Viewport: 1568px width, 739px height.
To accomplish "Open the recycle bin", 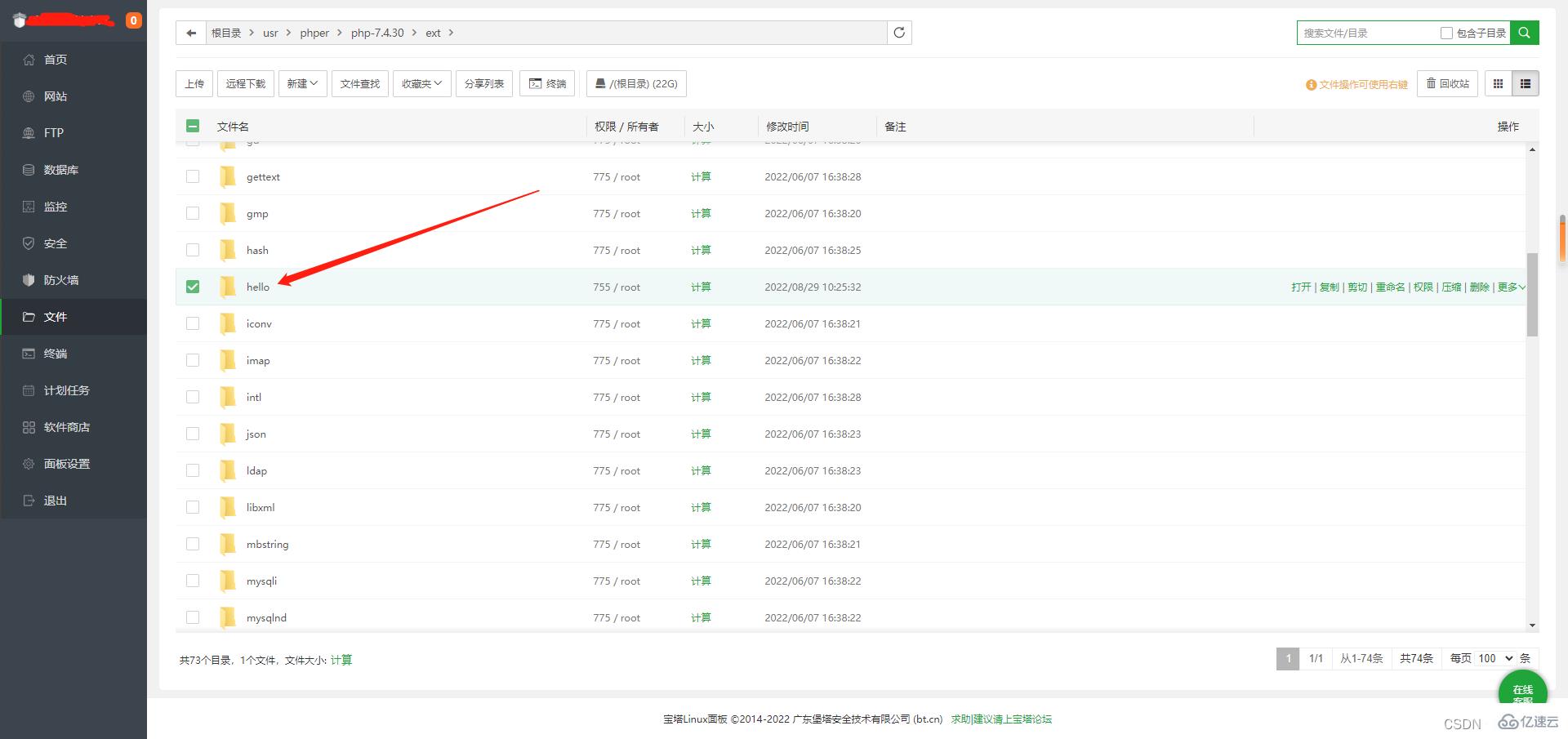I will point(1447,83).
